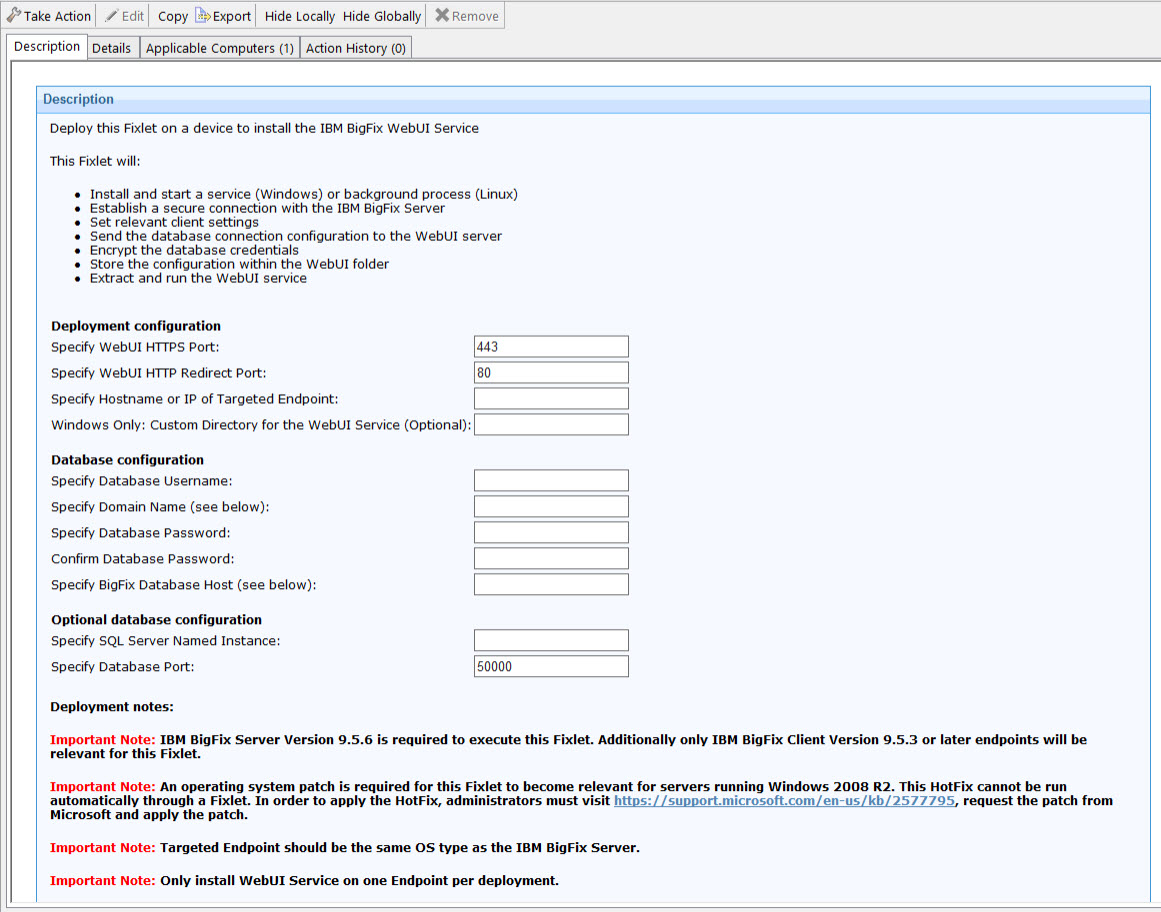Click the Confirm Database Password field
Screen dimensions: 1161x912
coord(551,558)
